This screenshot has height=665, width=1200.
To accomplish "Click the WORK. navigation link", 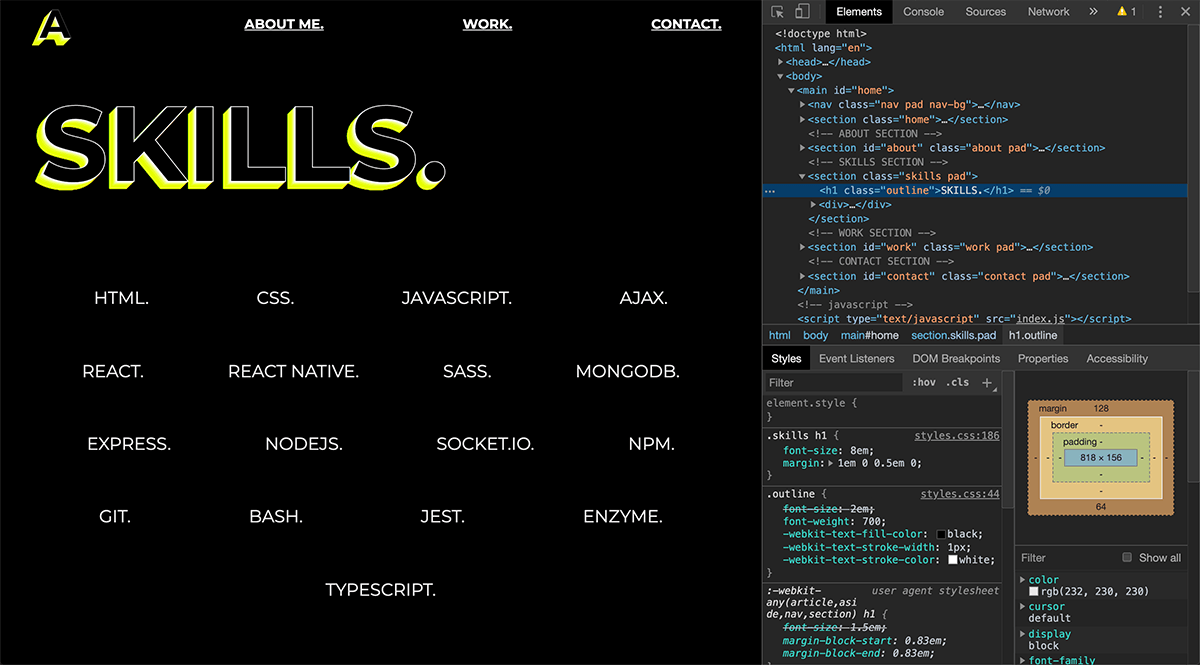I will [x=487, y=24].
